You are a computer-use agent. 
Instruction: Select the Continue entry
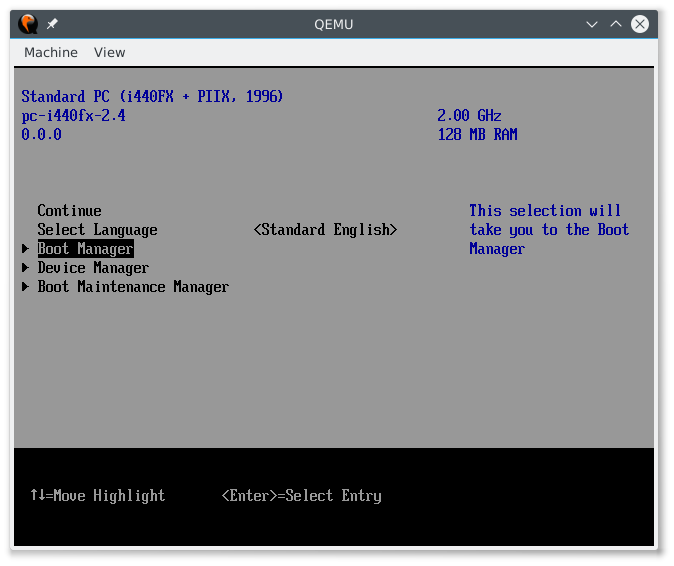(x=69, y=211)
